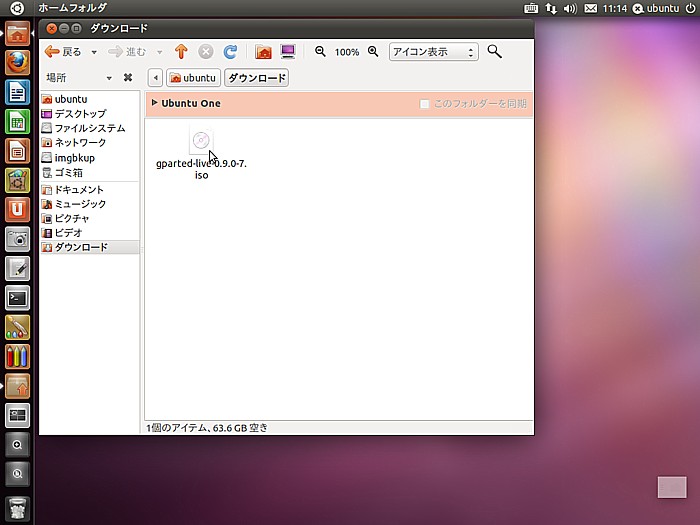
Task: Open Ubuntu dash logo button
Action: pyautogui.click(x=17, y=8)
